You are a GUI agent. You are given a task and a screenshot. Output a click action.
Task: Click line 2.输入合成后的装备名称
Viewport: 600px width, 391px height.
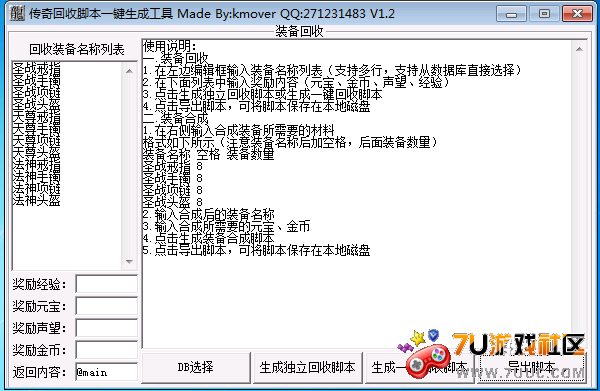(209, 214)
